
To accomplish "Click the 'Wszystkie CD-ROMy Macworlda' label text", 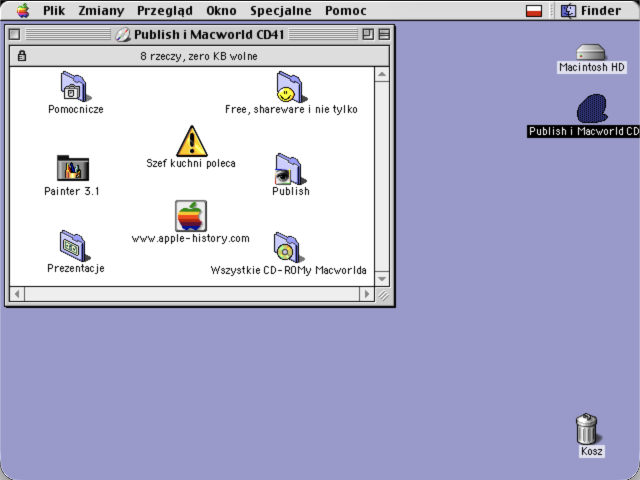I will pyautogui.click(x=289, y=270).
